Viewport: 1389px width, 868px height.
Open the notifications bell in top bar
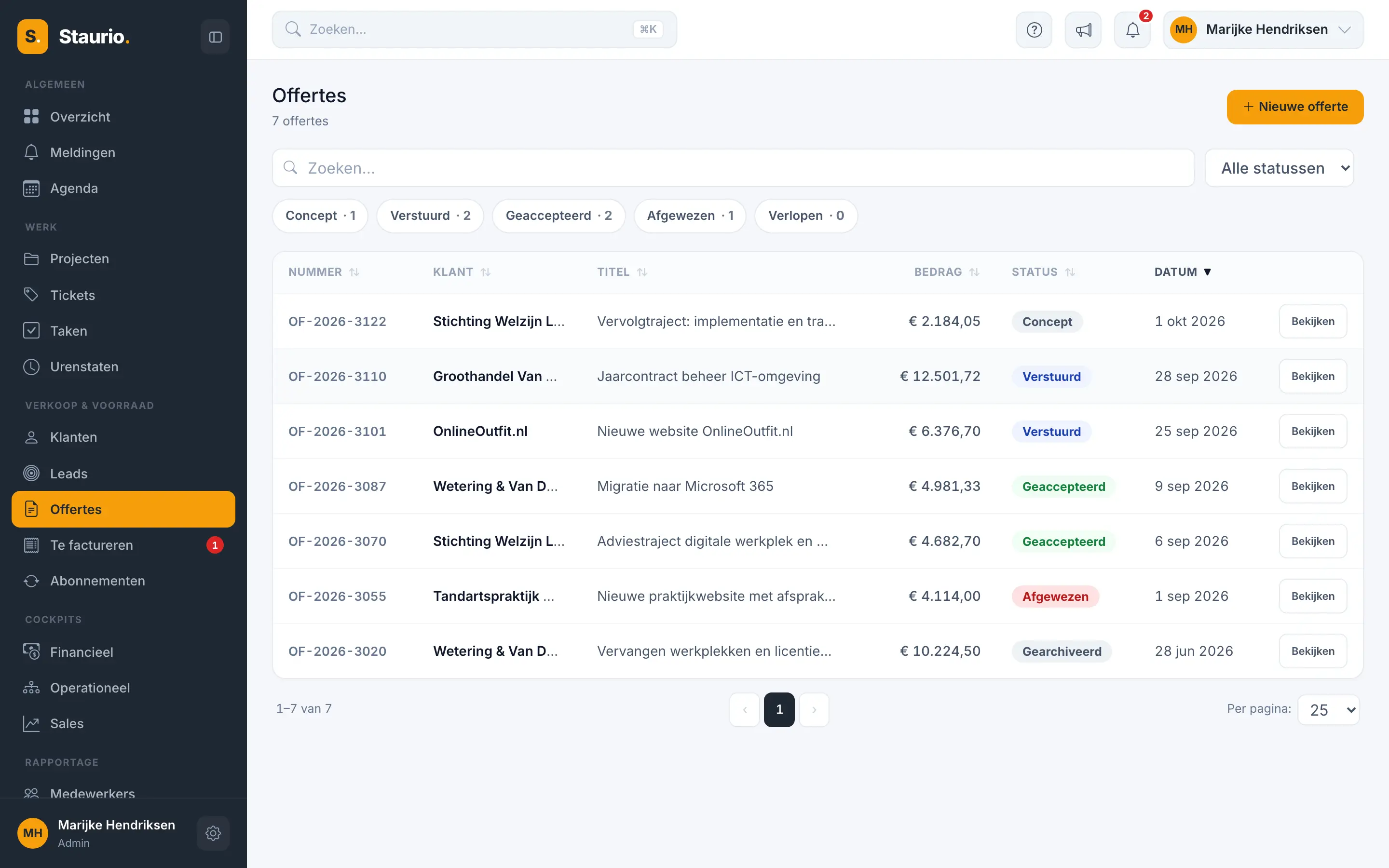tap(1132, 30)
